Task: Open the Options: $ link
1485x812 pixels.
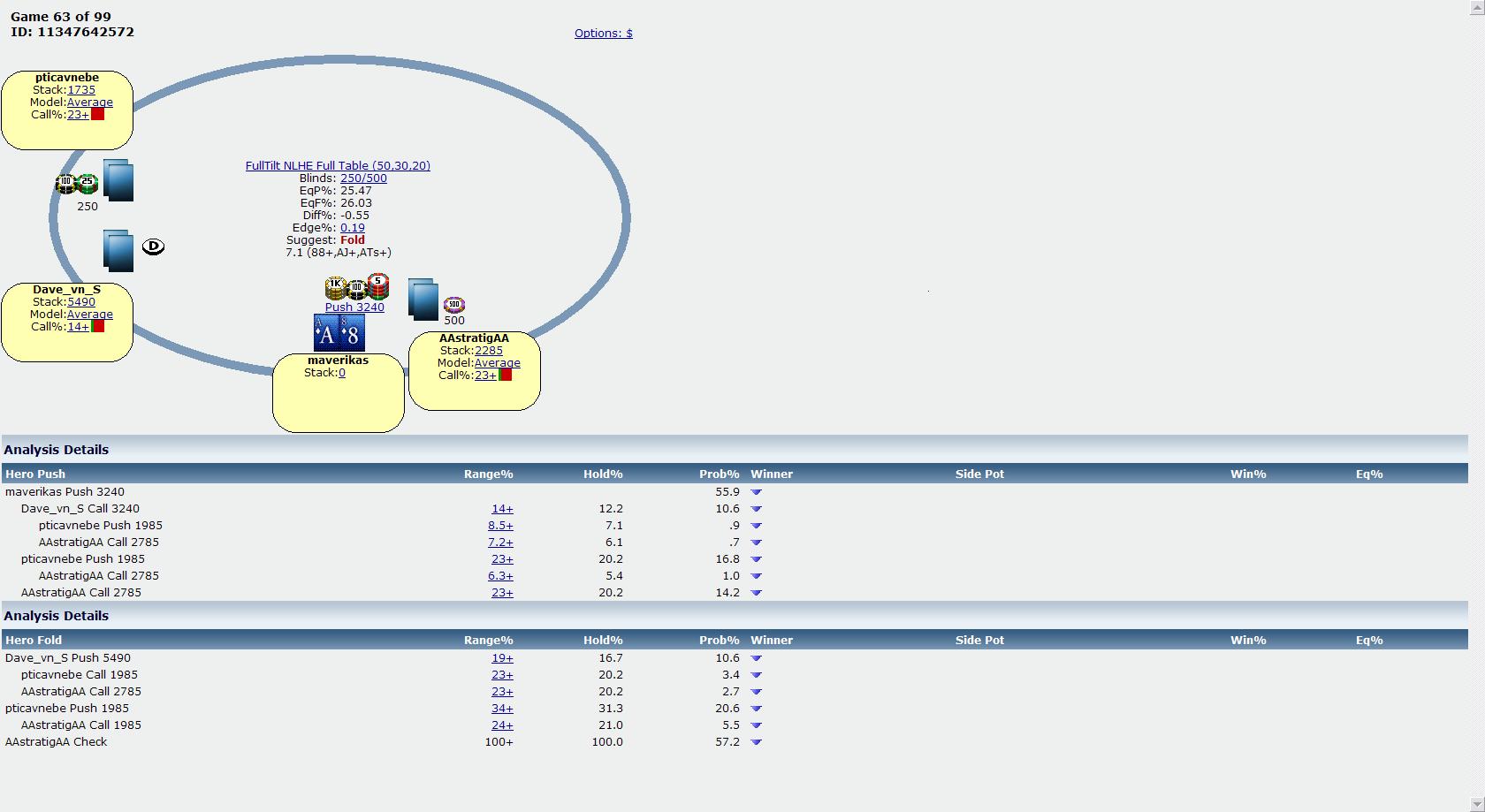Action: pos(603,34)
